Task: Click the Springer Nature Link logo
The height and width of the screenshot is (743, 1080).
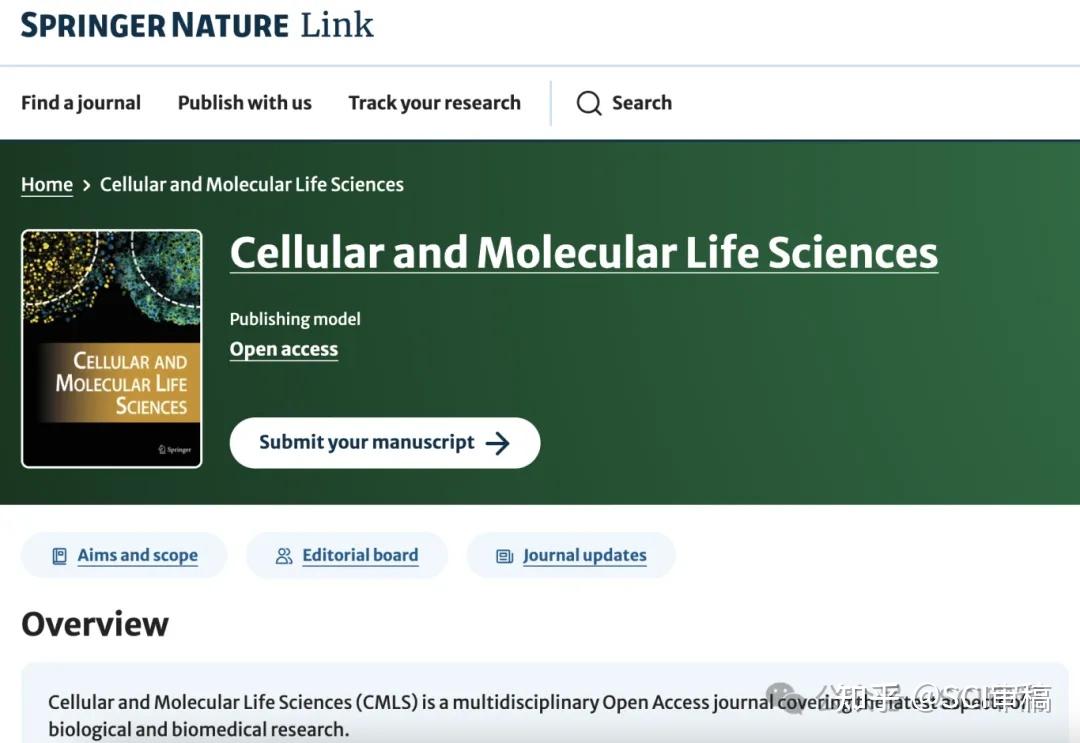Action: click(x=195, y=25)
